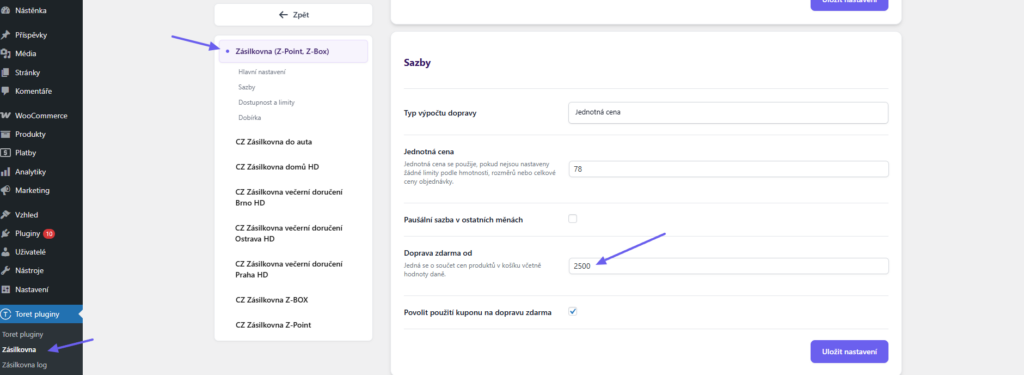Click the Toret pluginy T icon
This screenshot has width=1024, height=375.
click(6, 314)
